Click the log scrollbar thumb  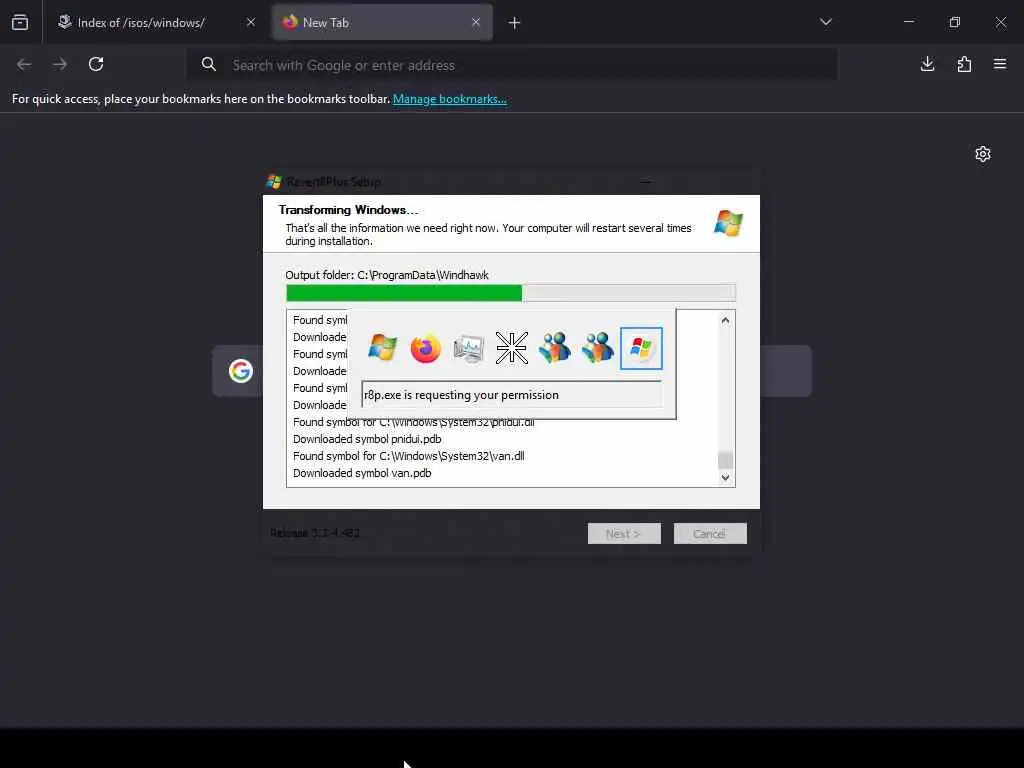725,460
